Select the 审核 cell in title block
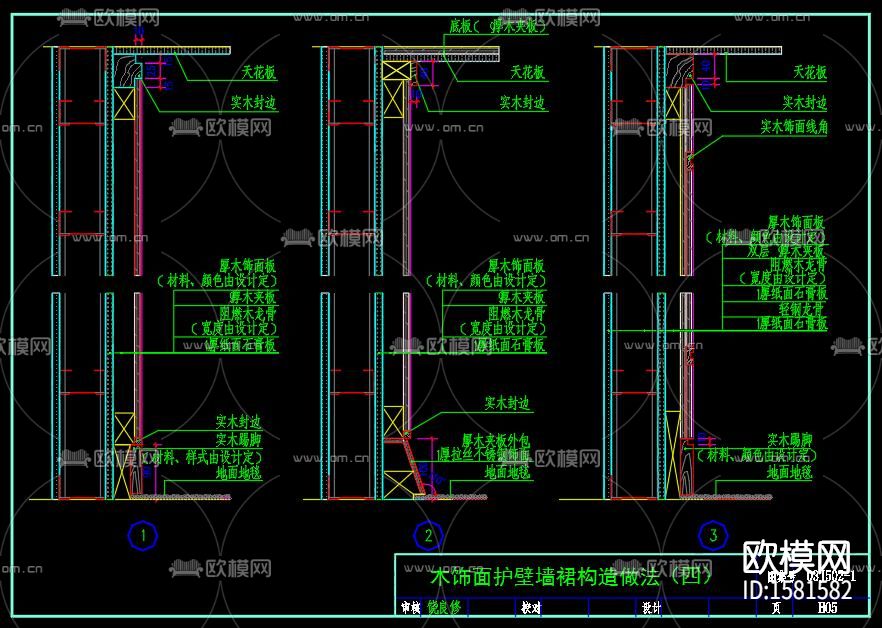The image size is (882, 628). click(x=410, y=608)
